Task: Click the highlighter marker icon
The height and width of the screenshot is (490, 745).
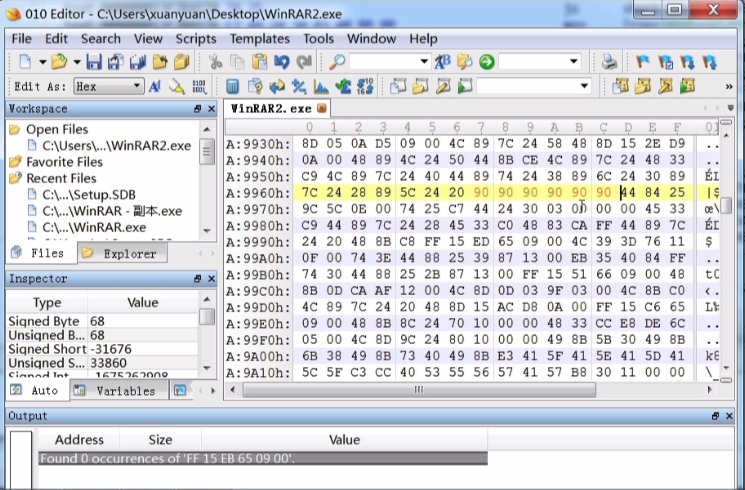Action: point(177,86)
